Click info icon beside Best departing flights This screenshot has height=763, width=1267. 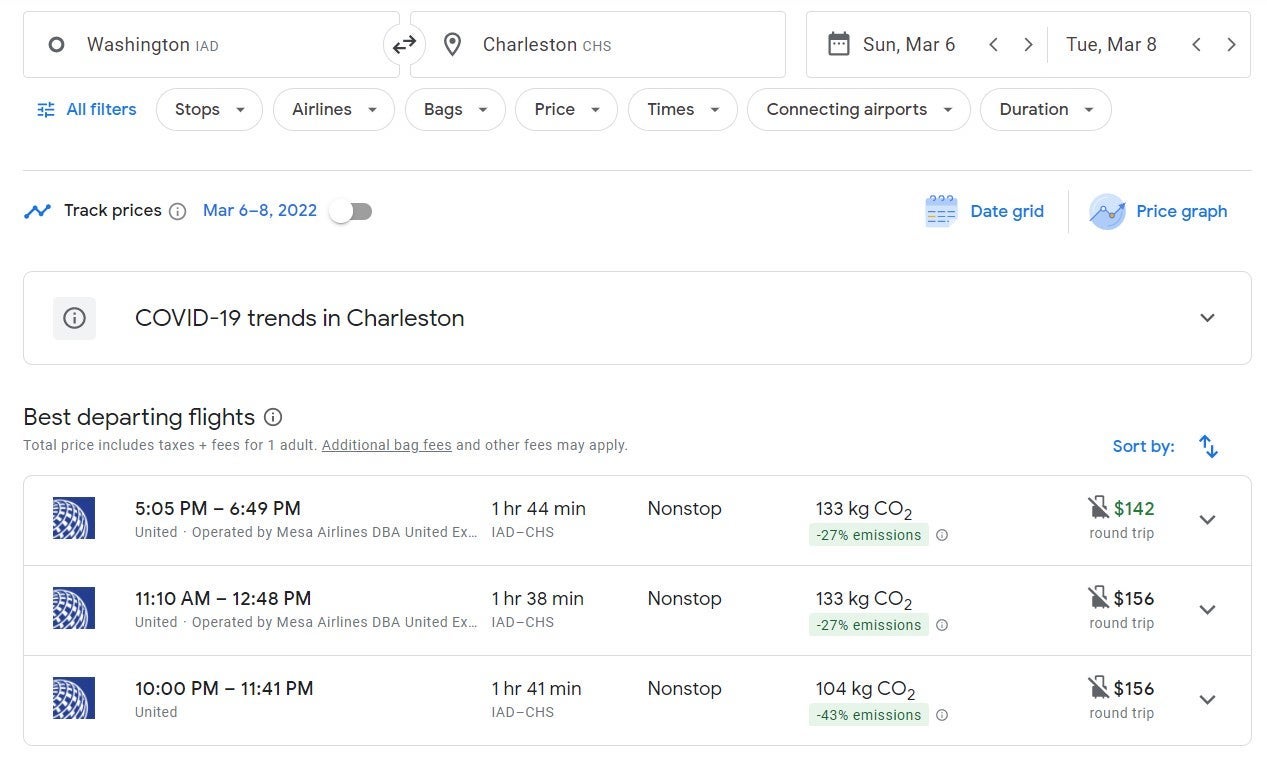coord(273,417)
